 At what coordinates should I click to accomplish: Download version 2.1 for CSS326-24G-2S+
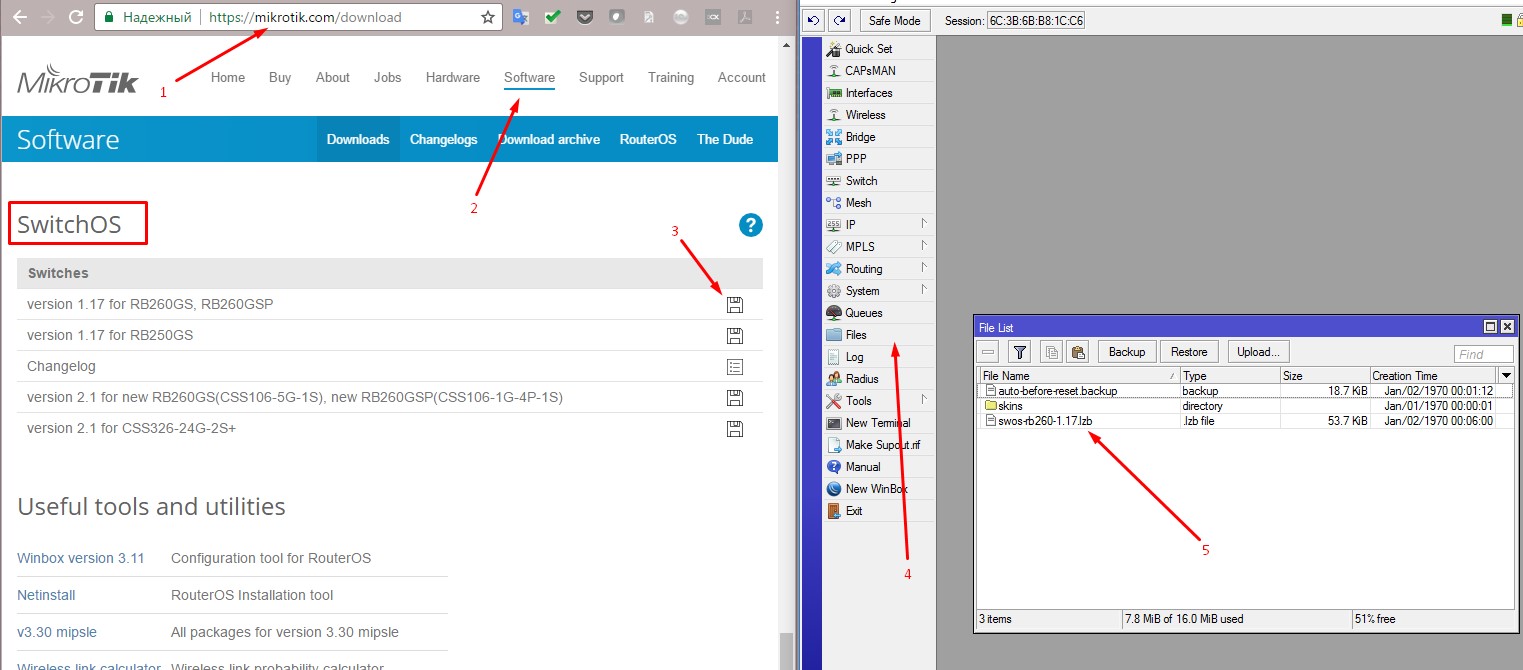click(735, 429)
